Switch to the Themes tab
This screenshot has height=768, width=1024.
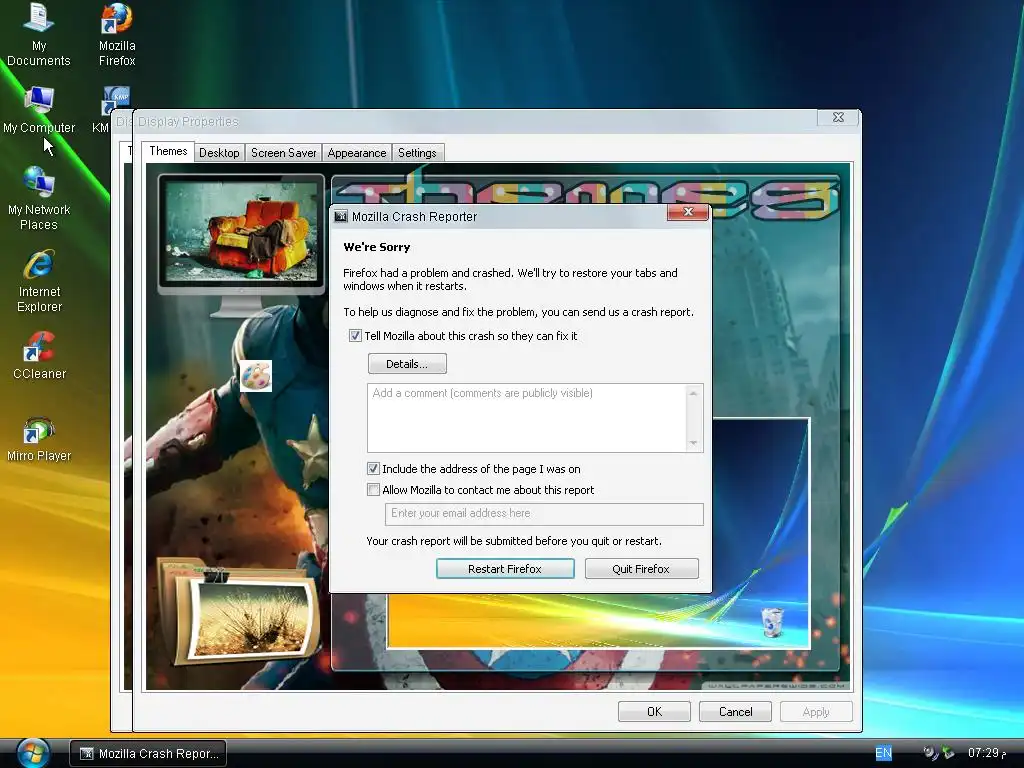168,152
